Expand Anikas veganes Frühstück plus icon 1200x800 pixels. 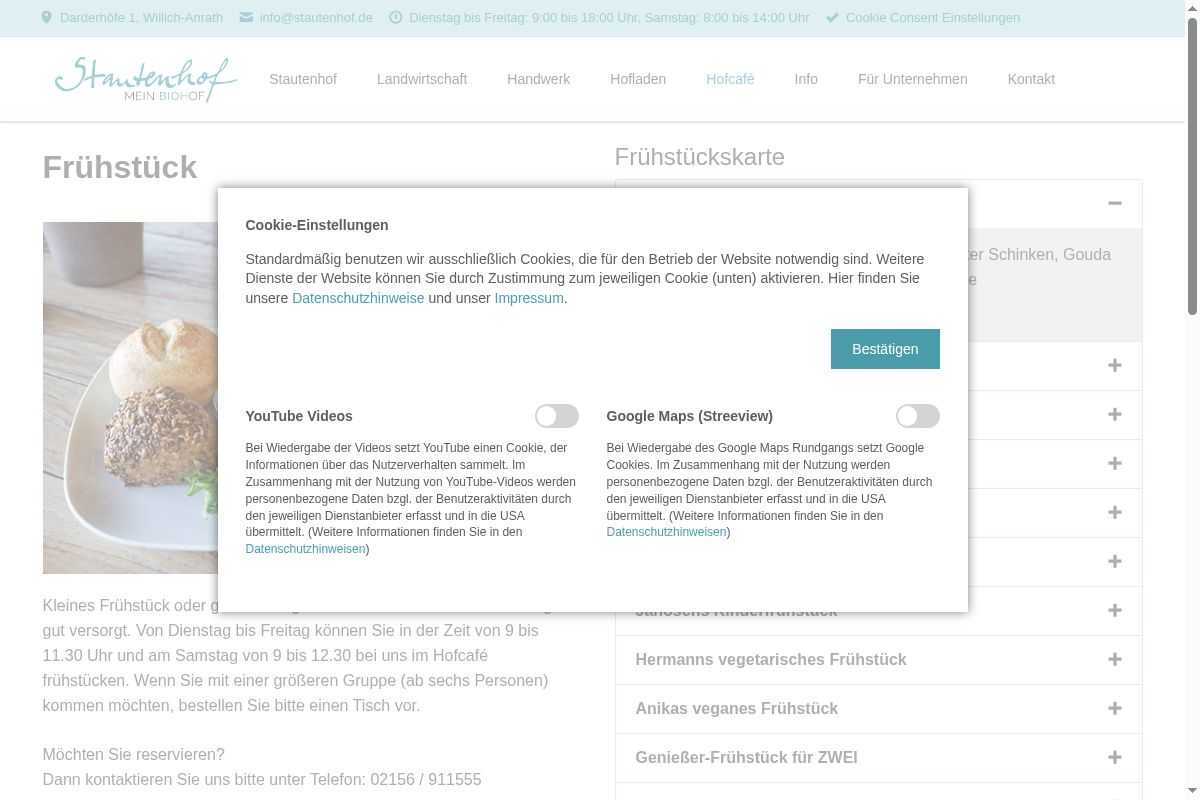1114,708
